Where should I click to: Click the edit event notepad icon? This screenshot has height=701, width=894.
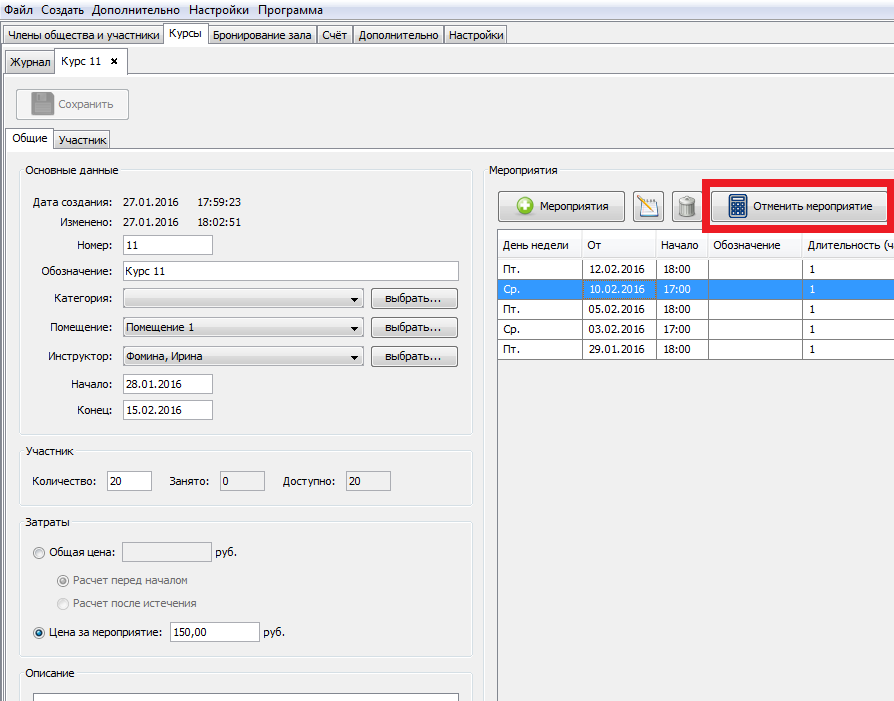(648, 206)
